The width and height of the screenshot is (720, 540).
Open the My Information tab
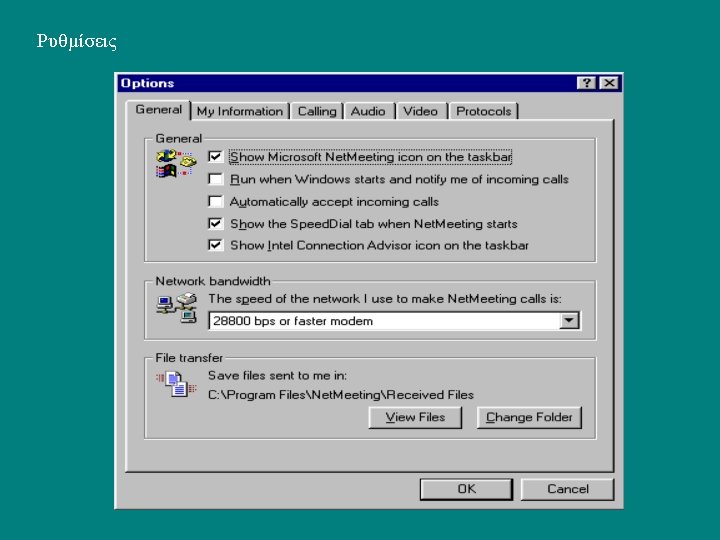(240, 112)
